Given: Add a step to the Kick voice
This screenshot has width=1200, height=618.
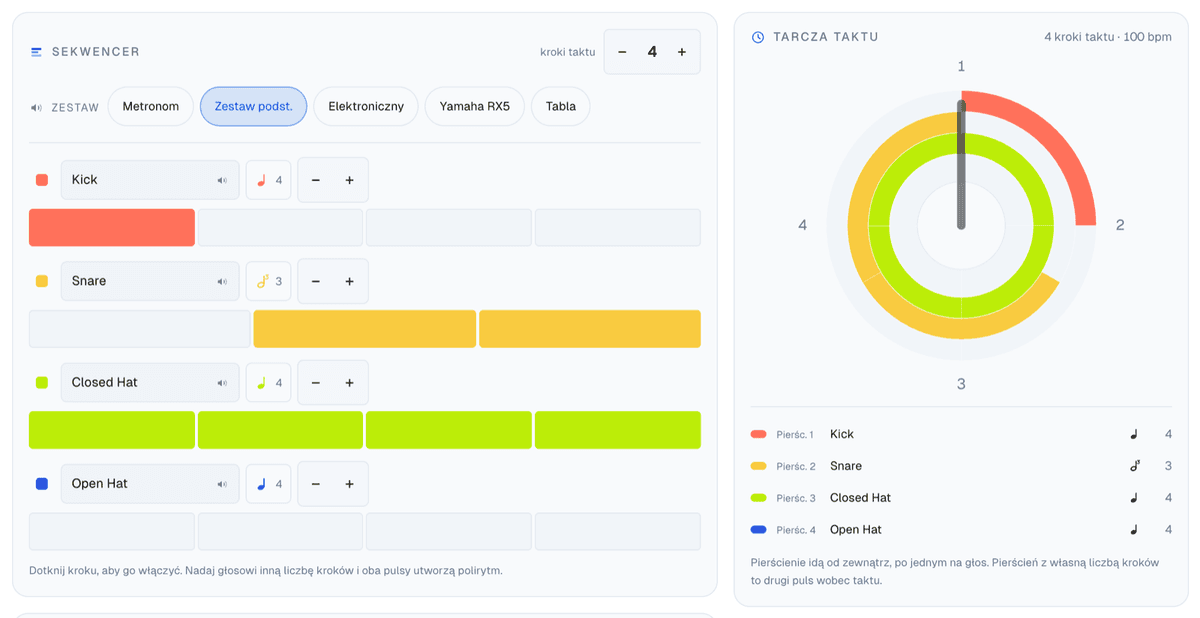Looking at the screenshot, I should click(350, 180).
